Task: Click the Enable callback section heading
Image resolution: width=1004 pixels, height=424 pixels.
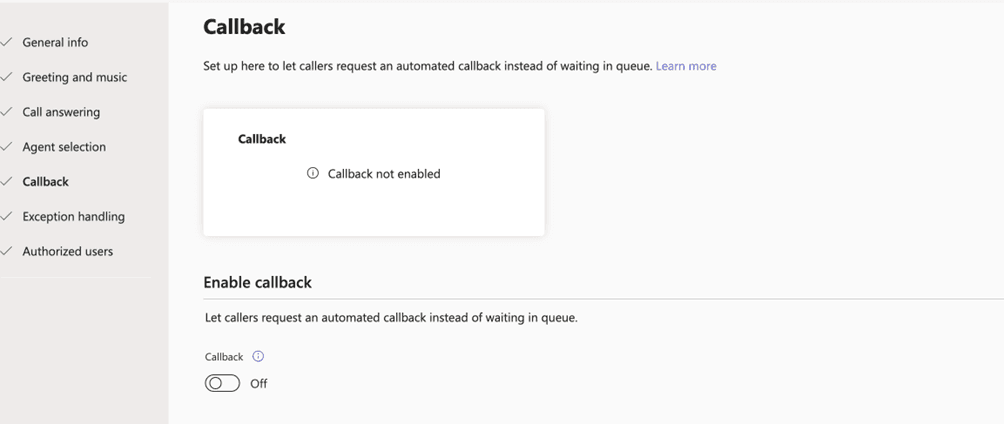Action: coord(257,282)
